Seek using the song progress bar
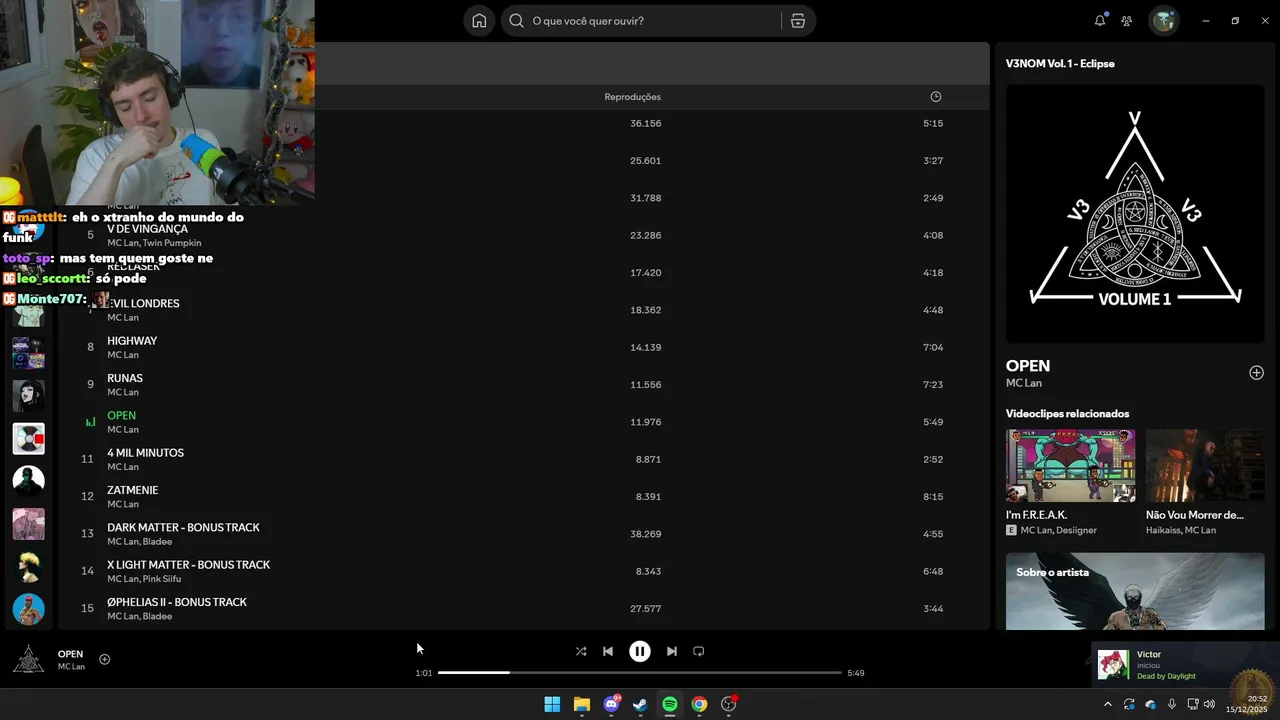Viewport: 1280px width, 720px height. click(x=640, y=673)
